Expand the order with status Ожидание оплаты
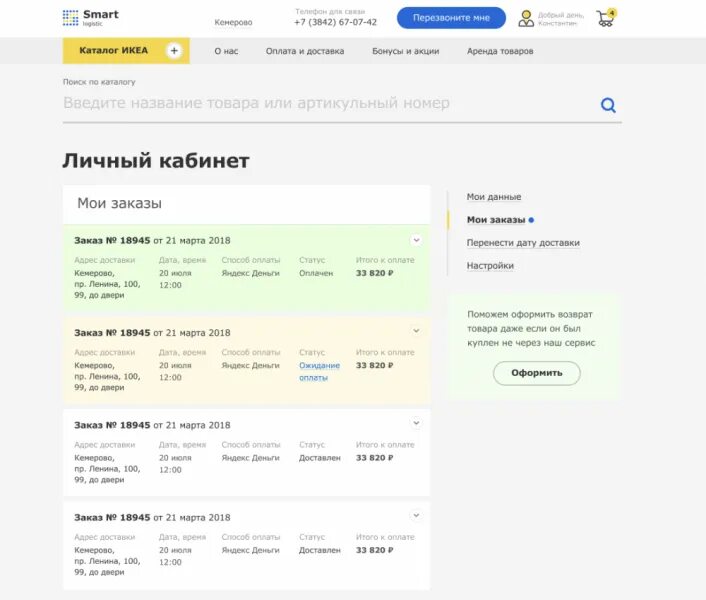This screenshot has width=706, height=600. (x=416, y=331)
